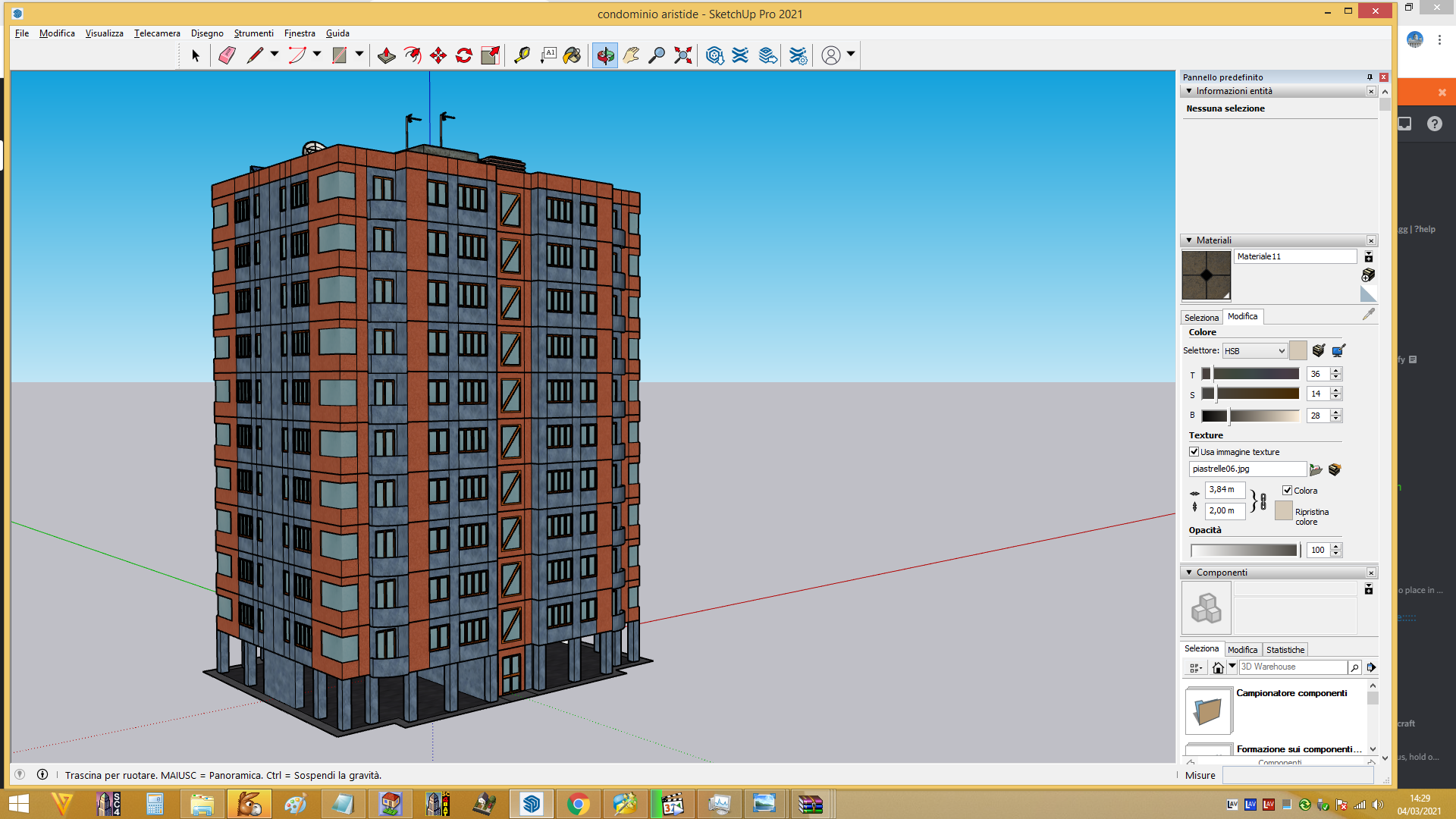Toggle Usa immagine texture checkbox
This screenshot has height=819, width=1456.
tap(1194, 452)
